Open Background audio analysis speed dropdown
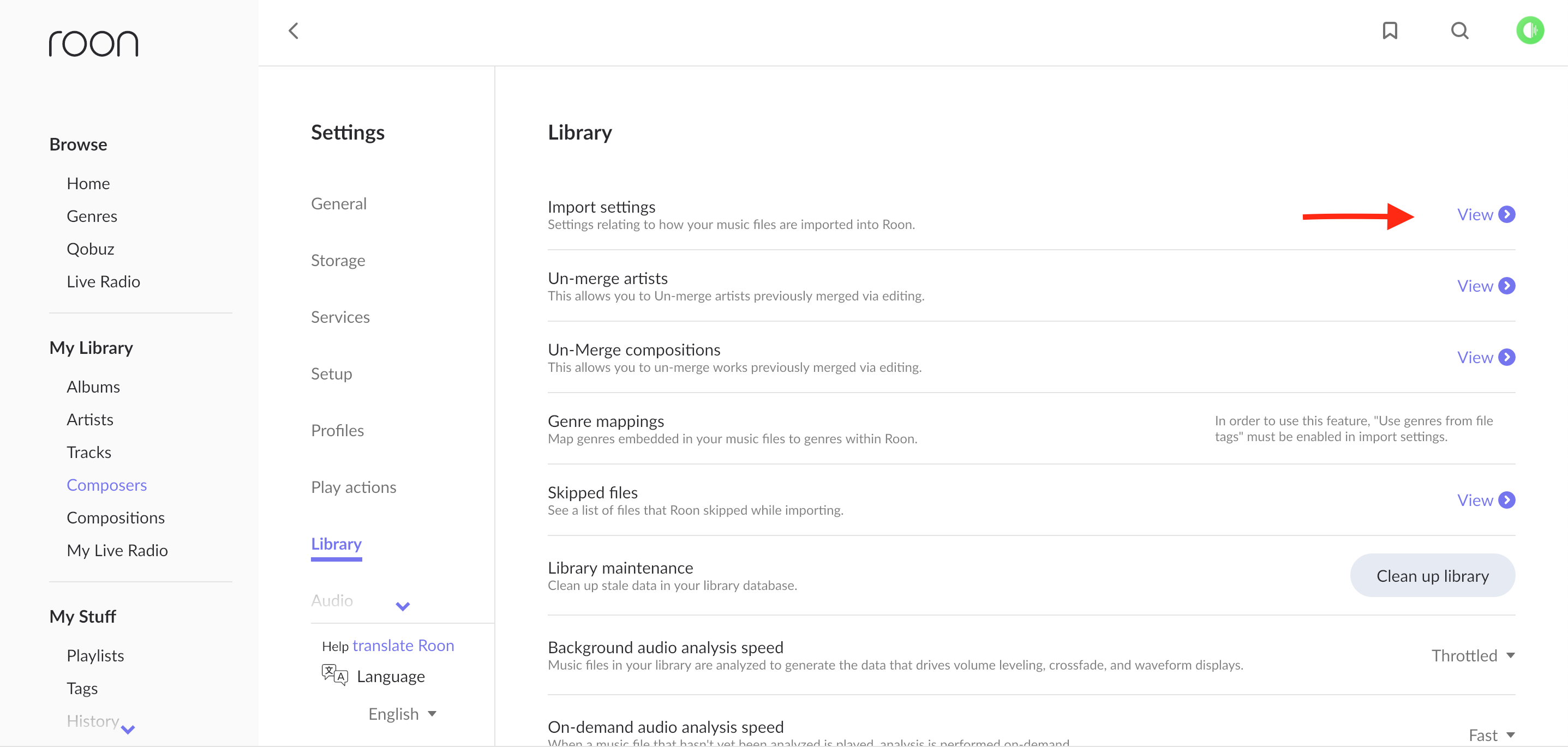Viewport: 1568px width, 747px height. pyautogui.click(x=1473, y=656)
